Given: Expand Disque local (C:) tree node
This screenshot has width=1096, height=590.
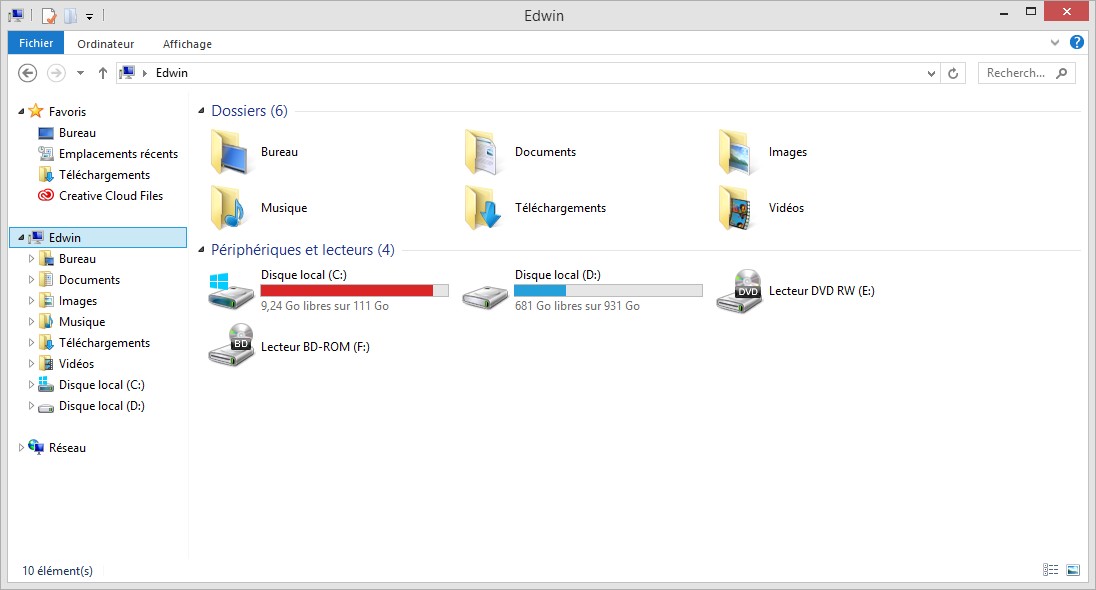Looking at the screenshot, I should point(31,384).
